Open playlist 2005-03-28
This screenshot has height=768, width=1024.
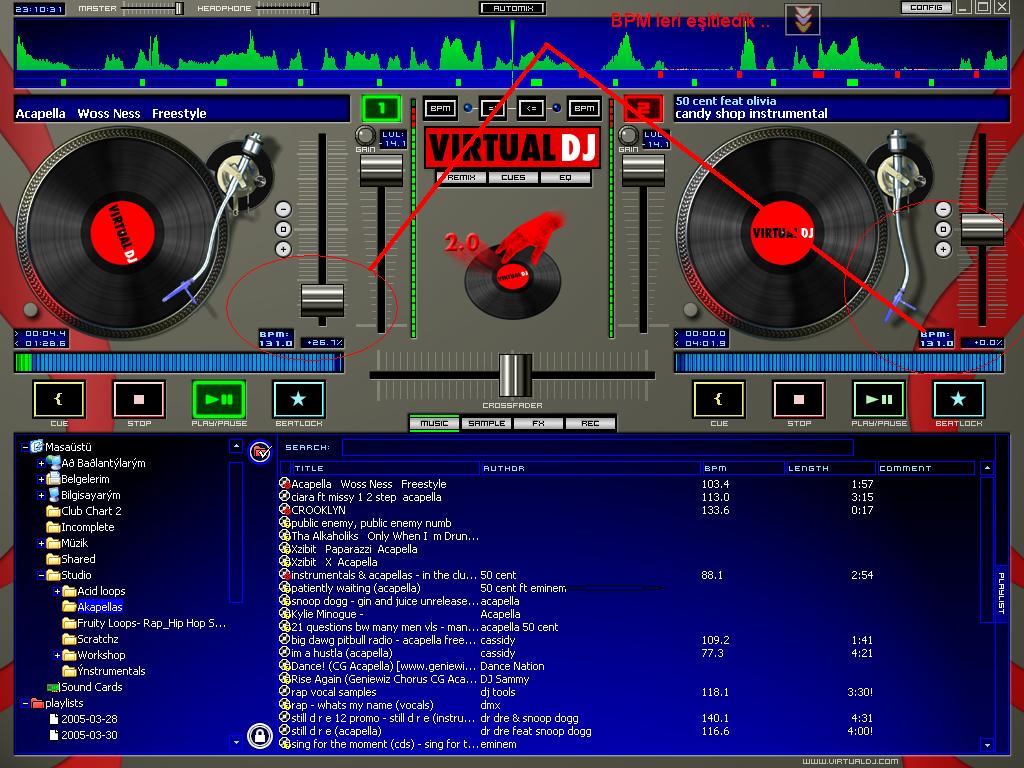click(89, 719)
